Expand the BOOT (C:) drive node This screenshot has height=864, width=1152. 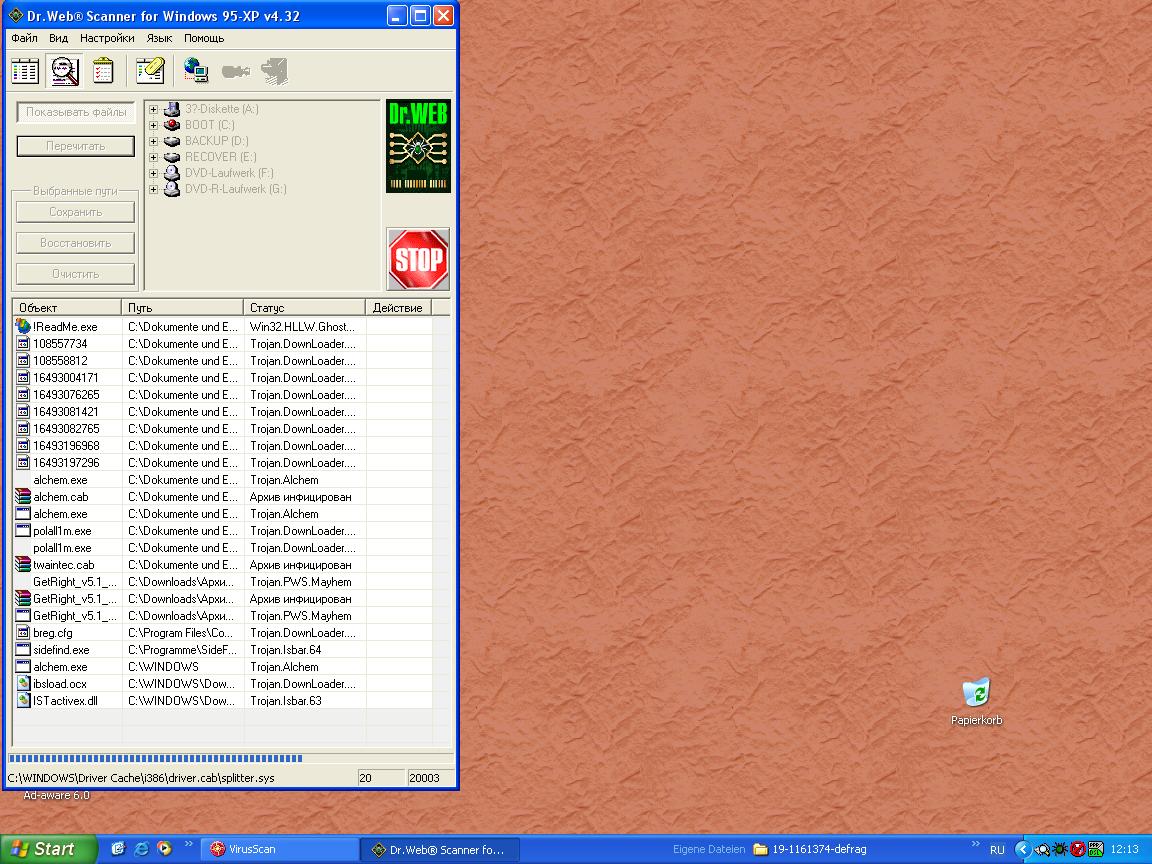click(154, 126)
